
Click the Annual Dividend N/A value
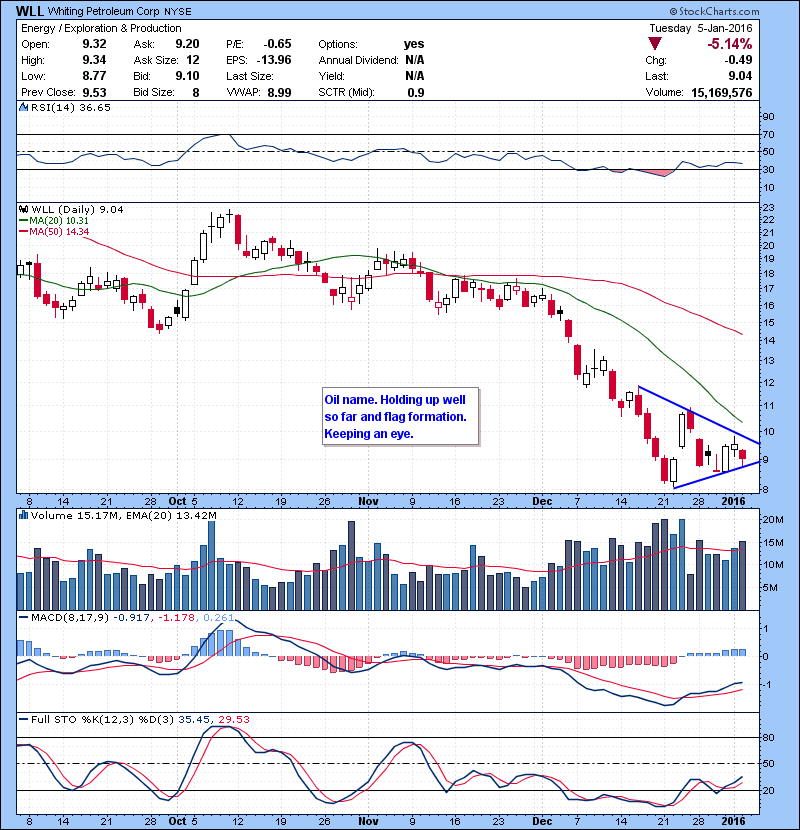[415, 60]
